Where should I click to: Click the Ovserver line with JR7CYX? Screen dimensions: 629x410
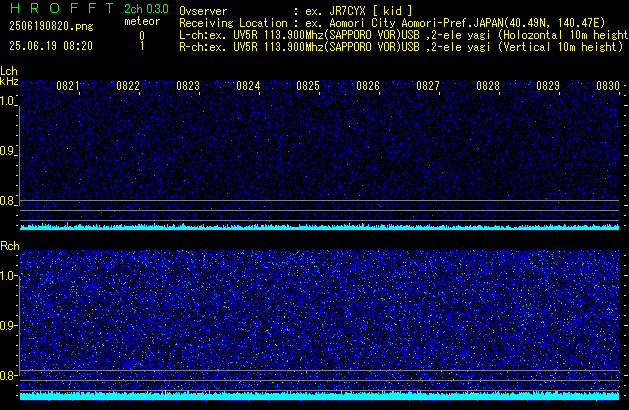296,11
